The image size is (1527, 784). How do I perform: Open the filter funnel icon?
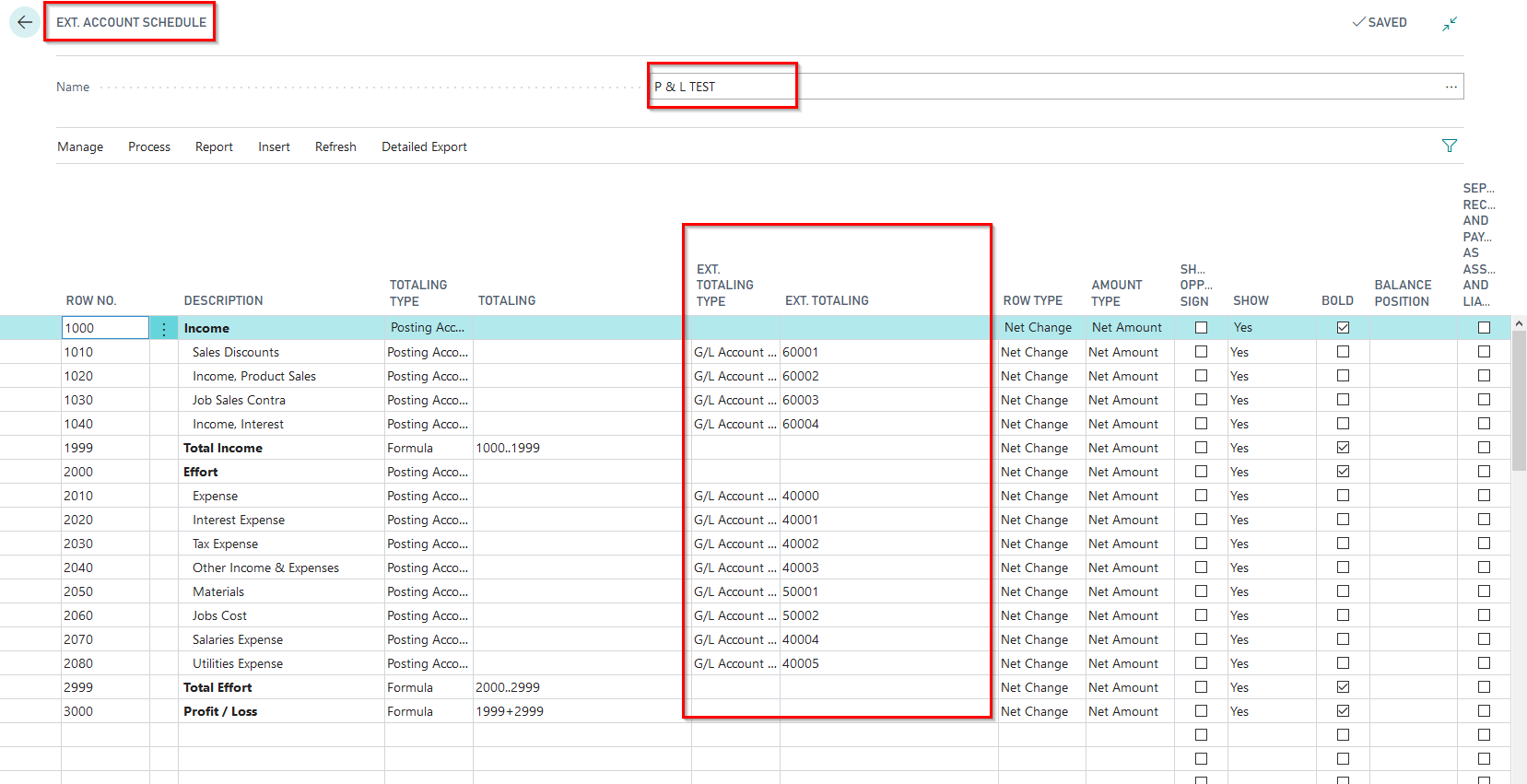pyautogui.click(x=1449, y=146)
